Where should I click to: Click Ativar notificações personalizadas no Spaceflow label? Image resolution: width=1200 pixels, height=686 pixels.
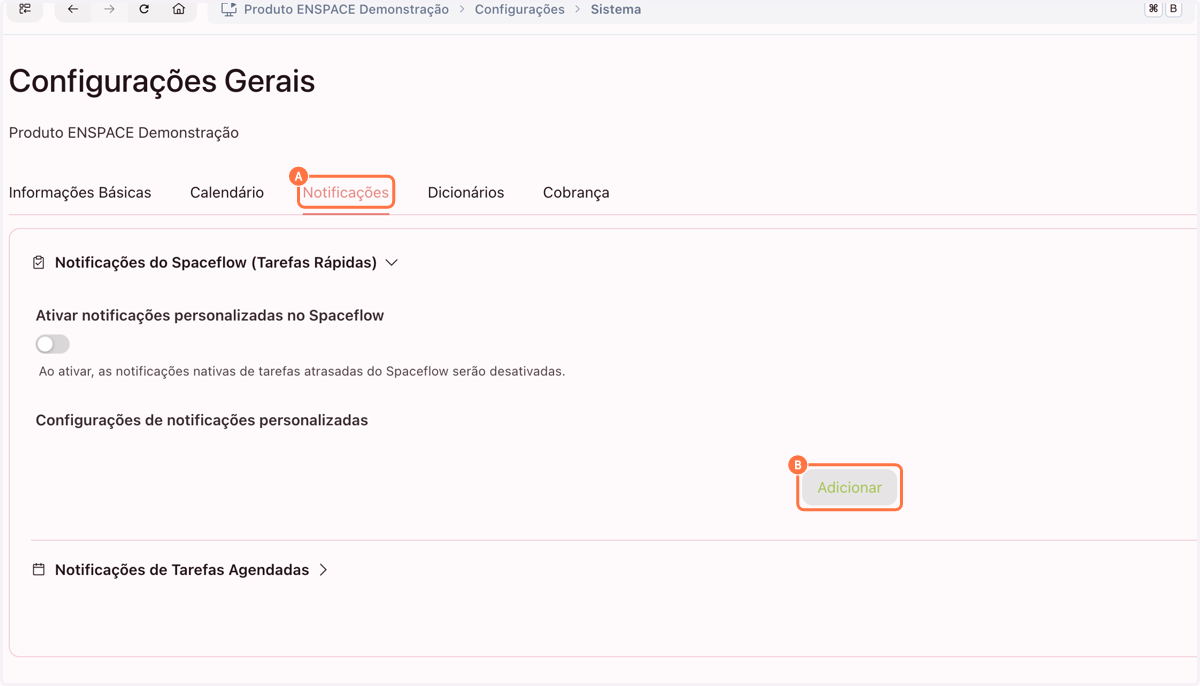point(210,315)
